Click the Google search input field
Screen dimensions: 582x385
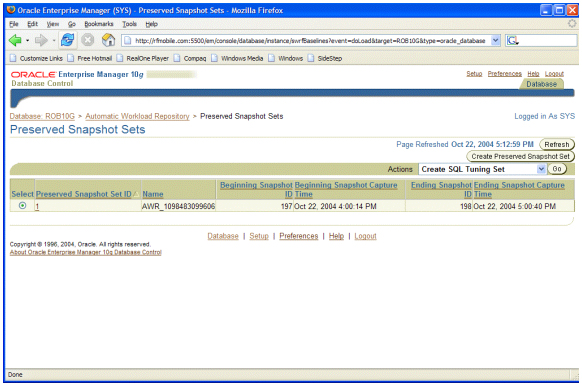click(548, 40)
